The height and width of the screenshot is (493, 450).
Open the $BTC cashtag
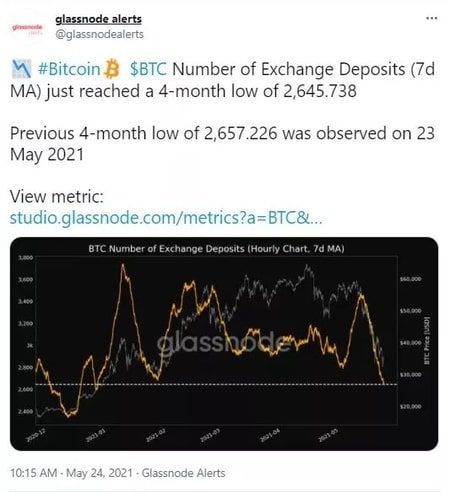coord(148,69)
